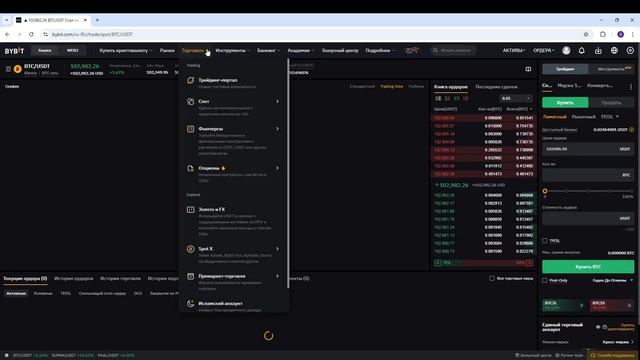Expand the Опционы submenu arrow
Screen dimensions: 640x360
pos(278,168)
